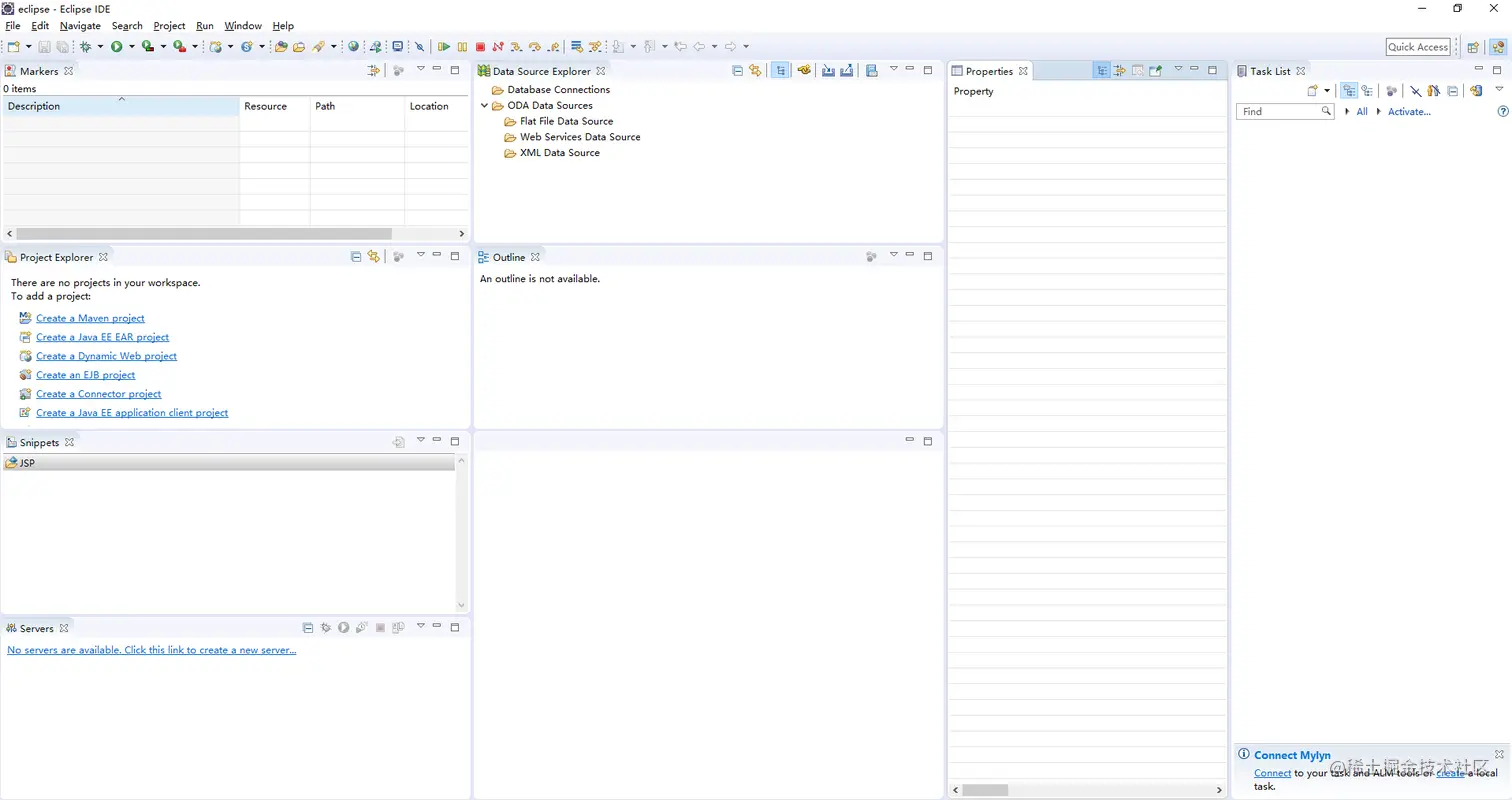The height and width of the screenshot is (800, 1512).
Task: Select the JSP drawer in Snippets
Action: (229, 463)
